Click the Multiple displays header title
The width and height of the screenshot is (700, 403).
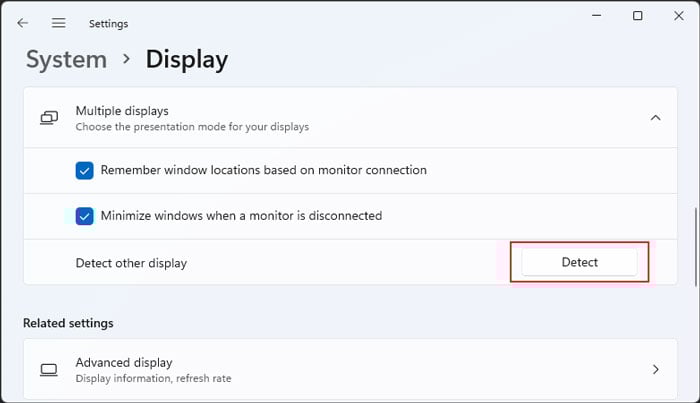[122, 111]
